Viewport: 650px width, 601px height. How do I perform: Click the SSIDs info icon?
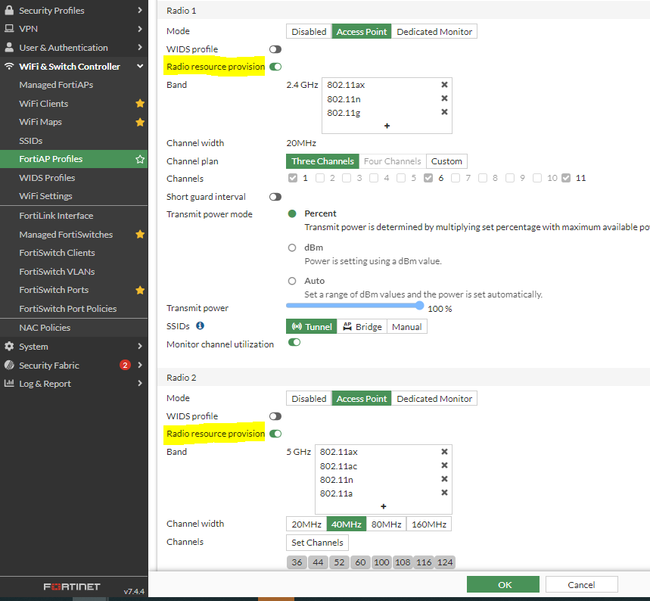click(200, 326)
